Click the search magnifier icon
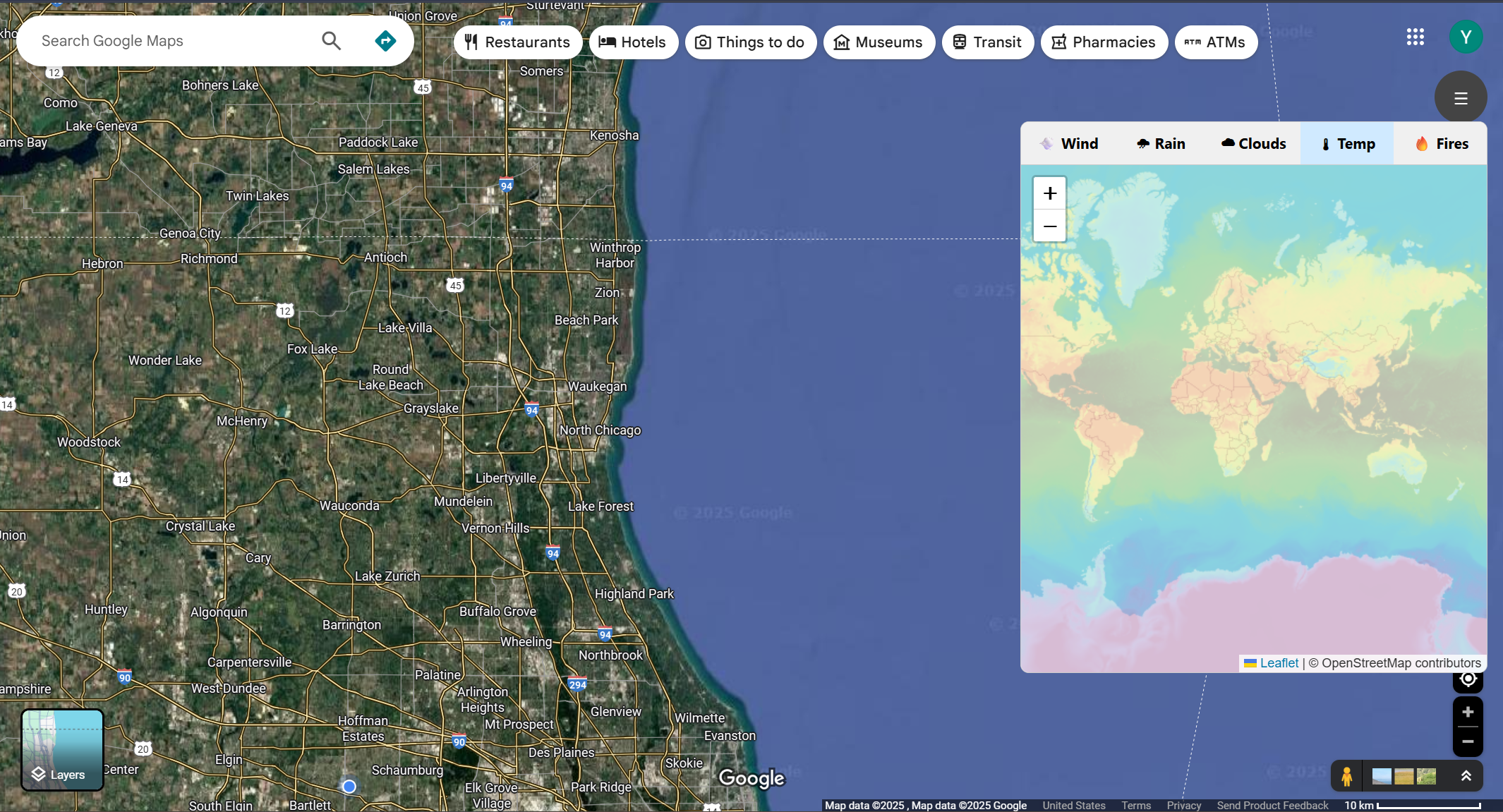The height and width of the screenshot is (812, 1503). coord(331,41)
